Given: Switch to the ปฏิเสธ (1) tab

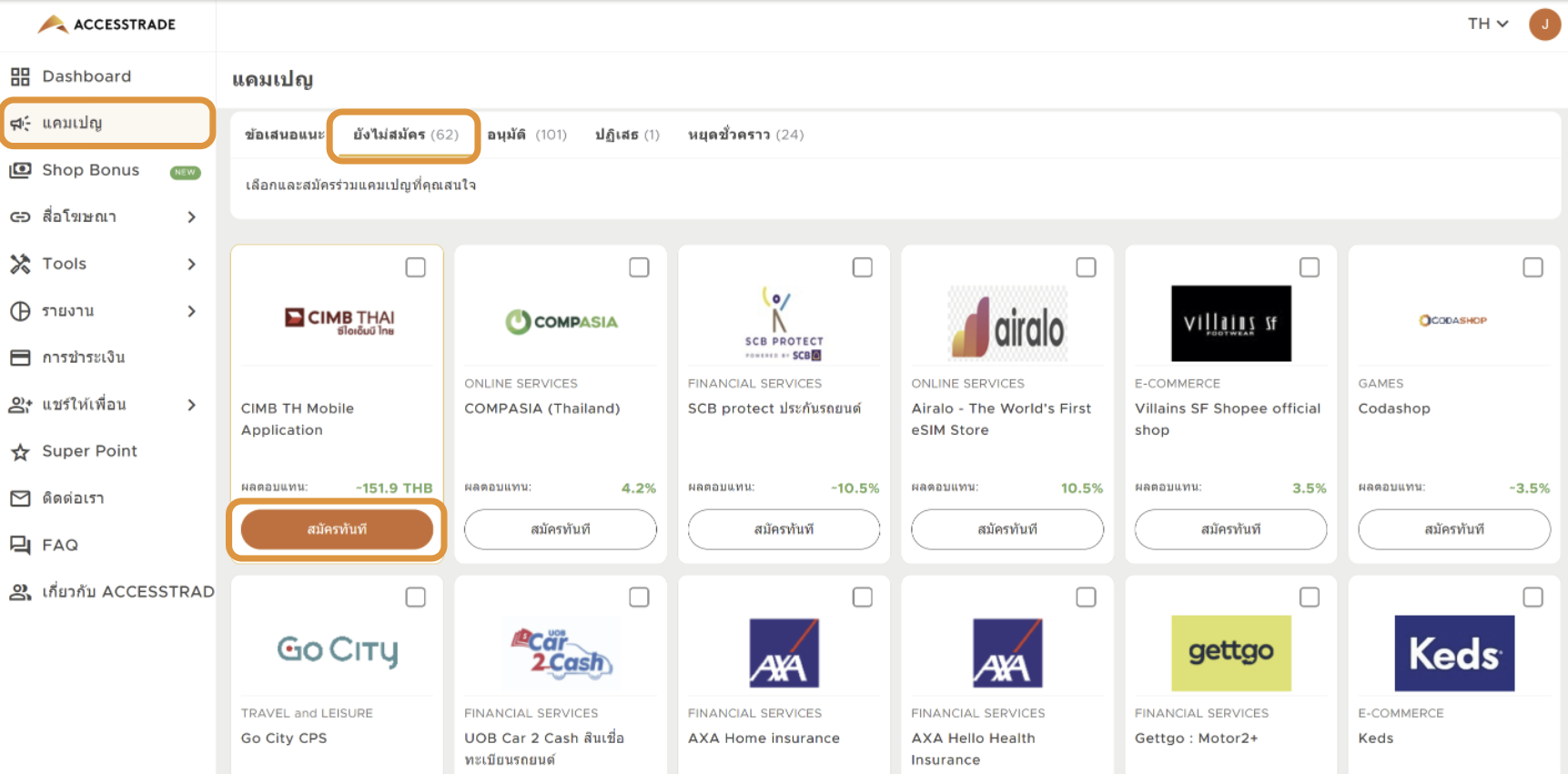Looking at the screenshot, I should pyautogui.click(x=627, y=135).
